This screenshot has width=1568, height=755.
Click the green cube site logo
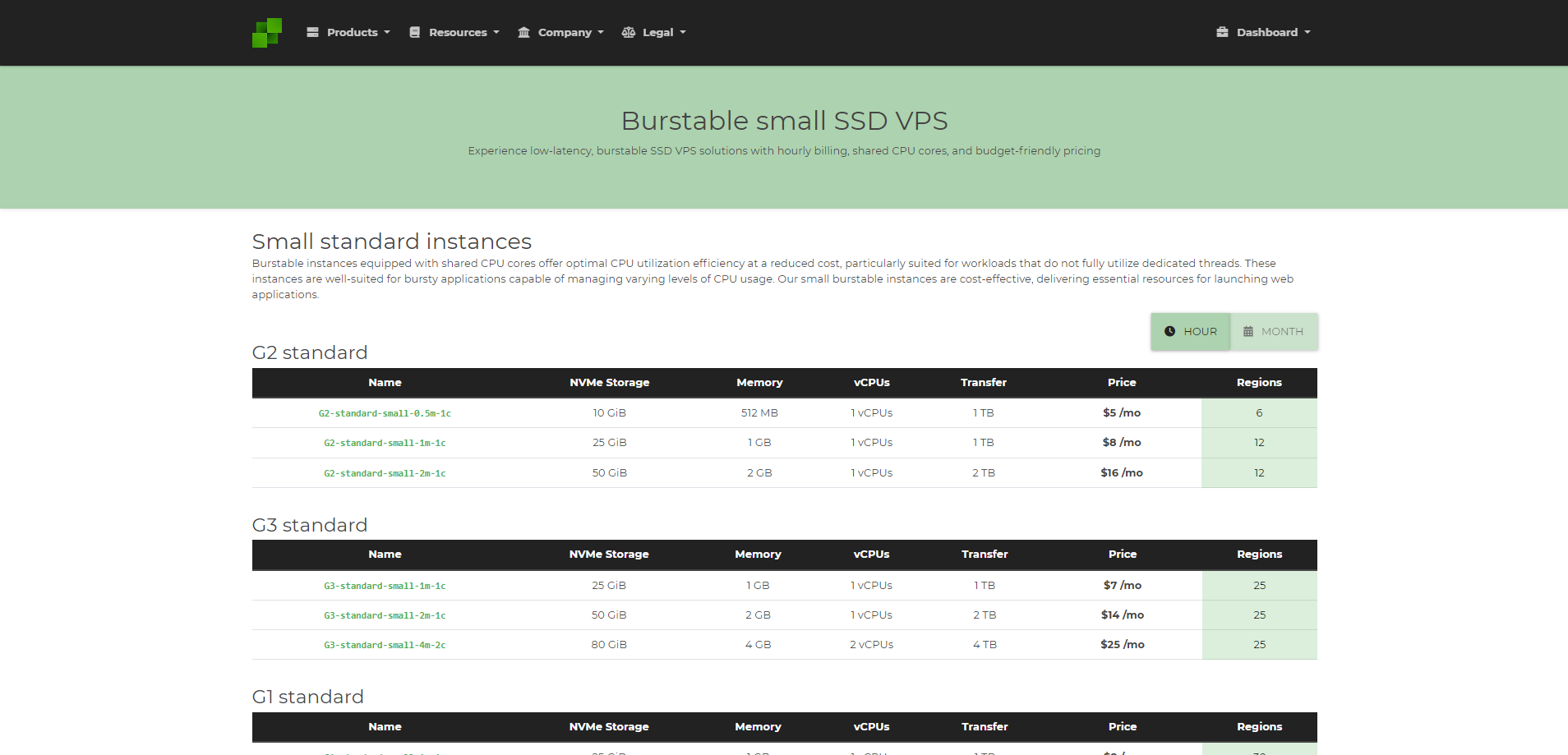pos(267,33)
